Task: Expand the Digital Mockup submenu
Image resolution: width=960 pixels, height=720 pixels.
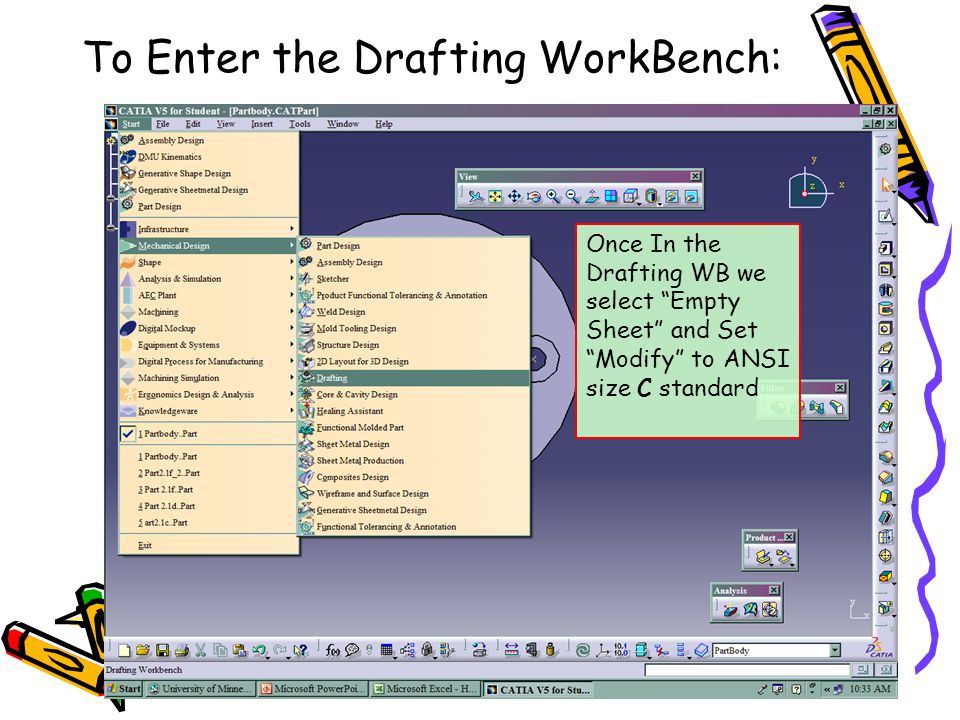Action: (208, 328)
